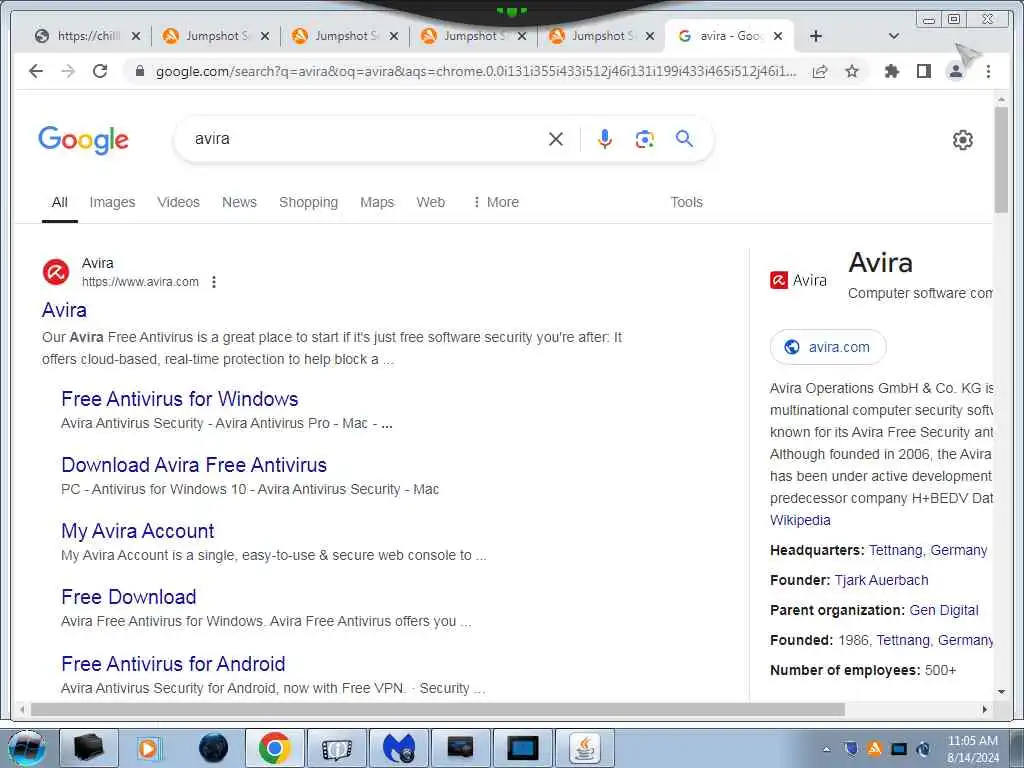This screenshot has width=1024, height=768.
Task: Open a new browser tab
Action: (816, 36)
